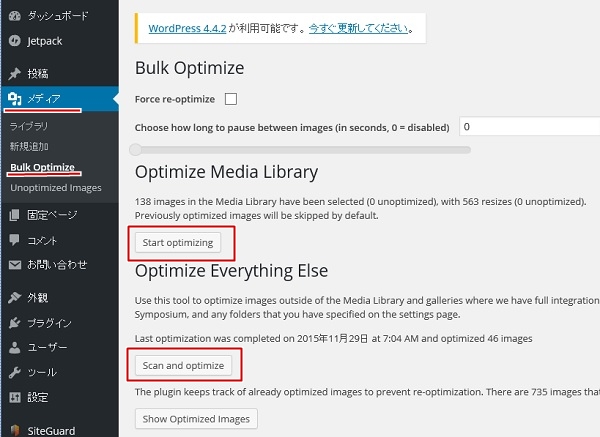Click the Users person icon

pos(15,347)
